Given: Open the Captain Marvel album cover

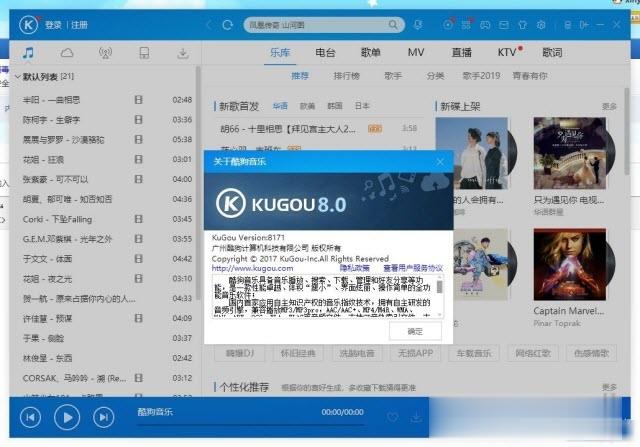Looking at the screenshot, I should (x=570, y=265).
